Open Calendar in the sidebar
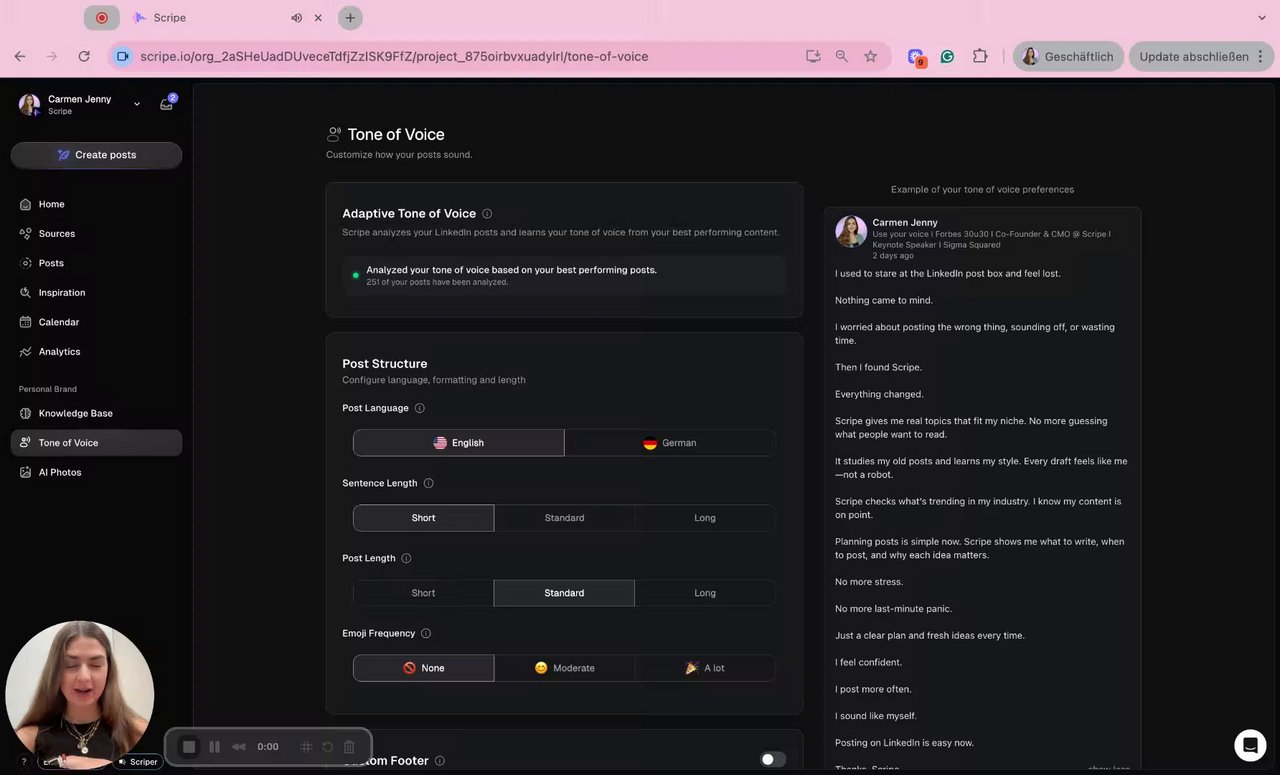This screenshot has height=775, width=1280. 96,322
